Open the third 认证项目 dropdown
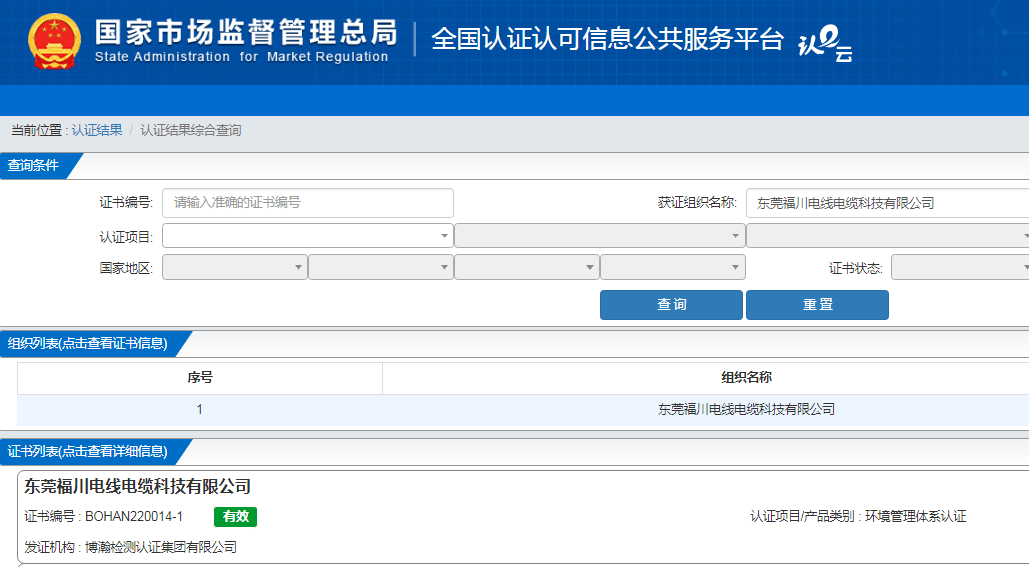Image resolution: width=1029 pixels, height=567 pixels. pos(887,236)
